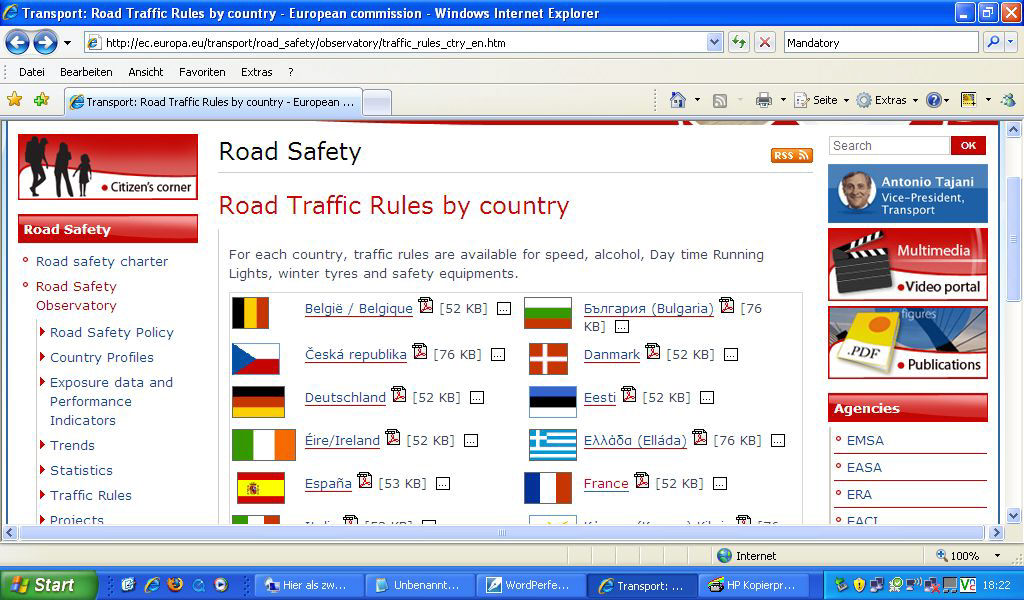This screenshot has height=600, width=1024.
Task: Click the horizontal scrollbar thumb
Action: [x=502, y=533]
